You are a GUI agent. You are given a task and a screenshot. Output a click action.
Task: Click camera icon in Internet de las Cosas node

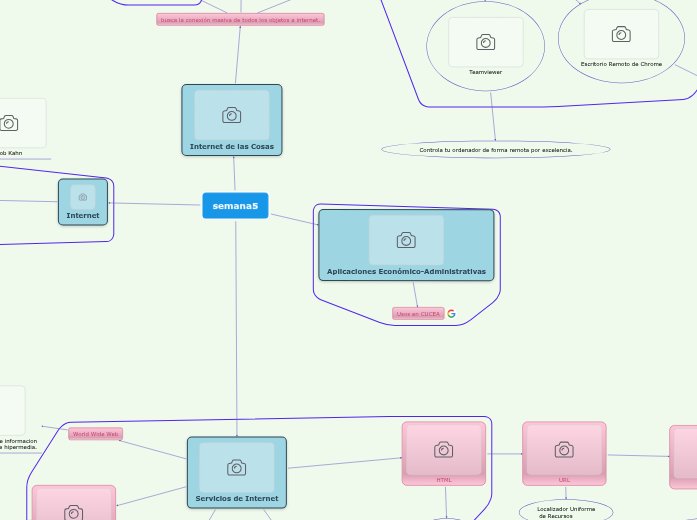231,115
